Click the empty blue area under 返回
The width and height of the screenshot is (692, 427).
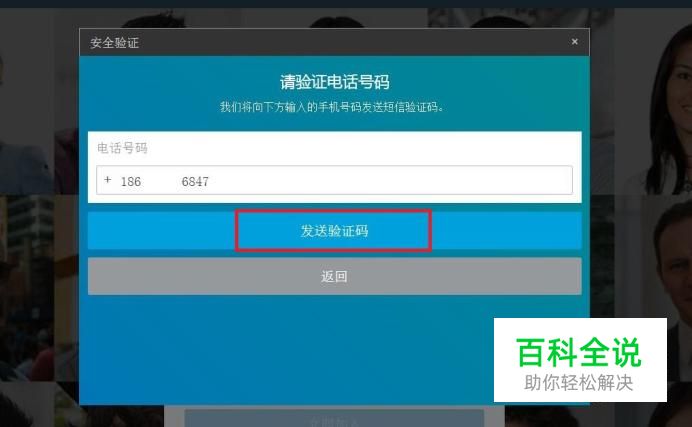coord(287,348)
